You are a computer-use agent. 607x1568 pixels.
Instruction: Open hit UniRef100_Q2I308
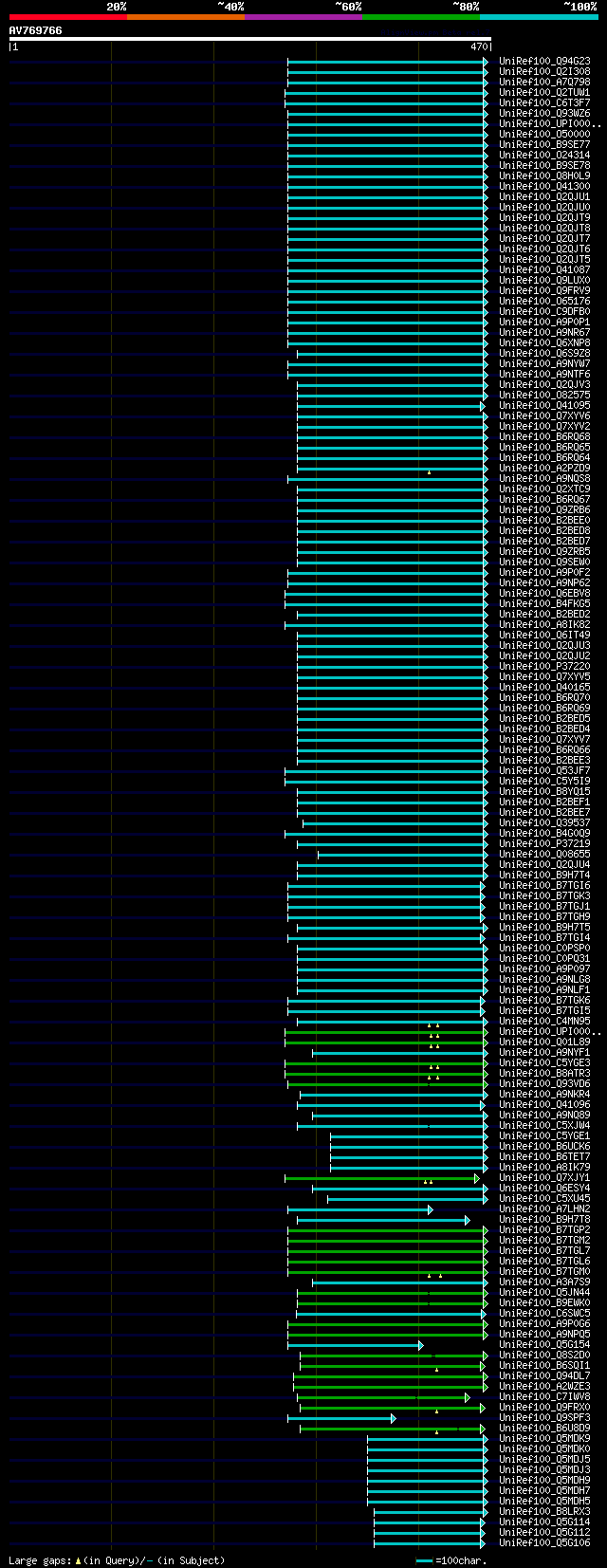(x=544, y=72)
